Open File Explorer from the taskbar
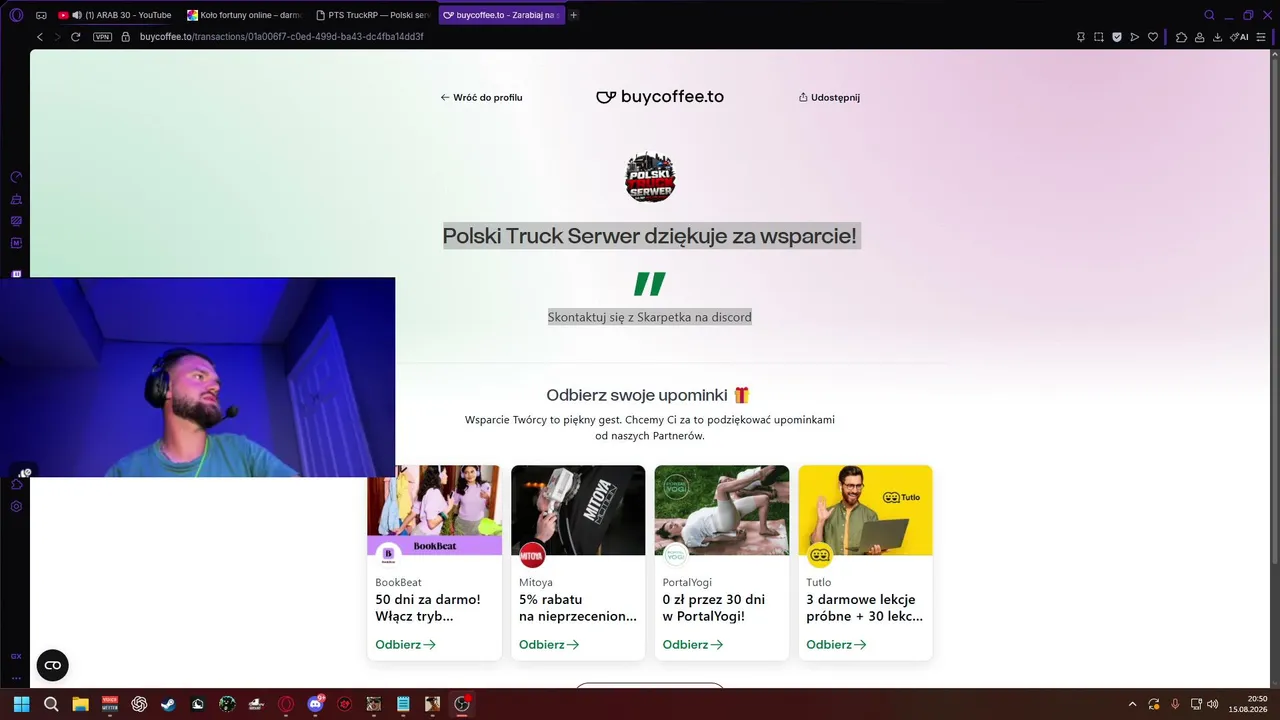 click(80, 704)
